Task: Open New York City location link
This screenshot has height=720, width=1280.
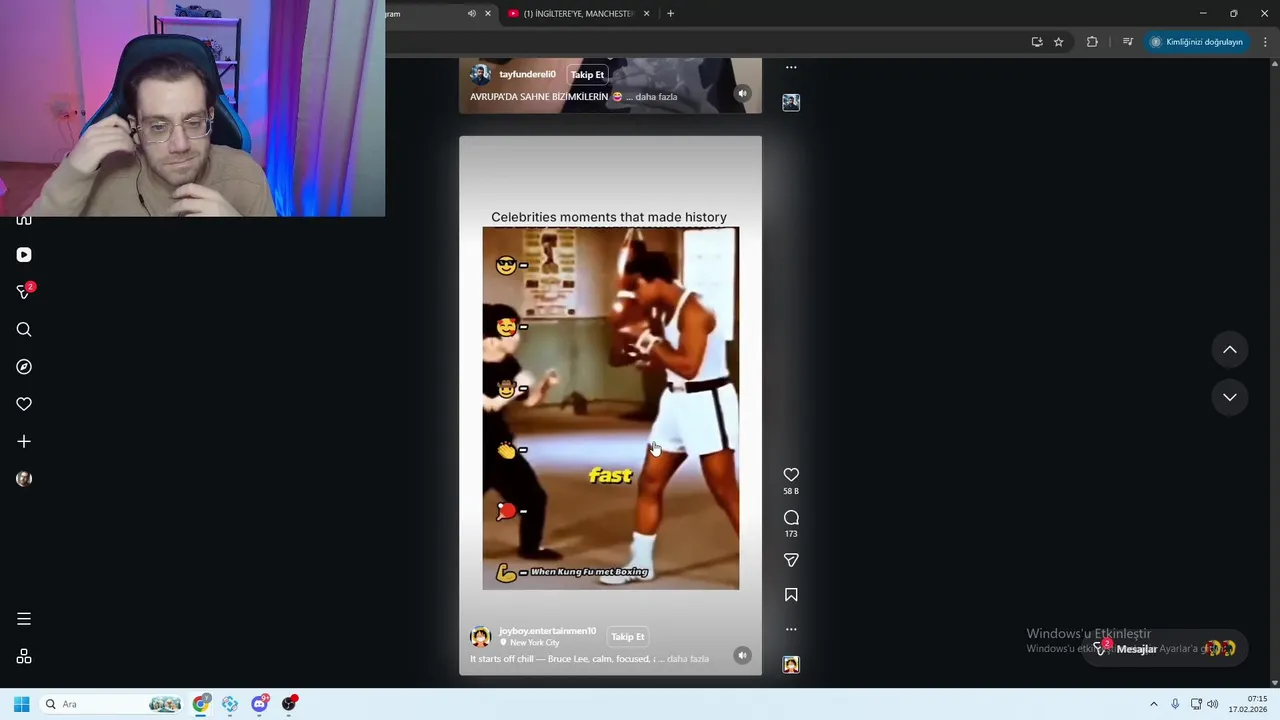Action: [535, 643]
